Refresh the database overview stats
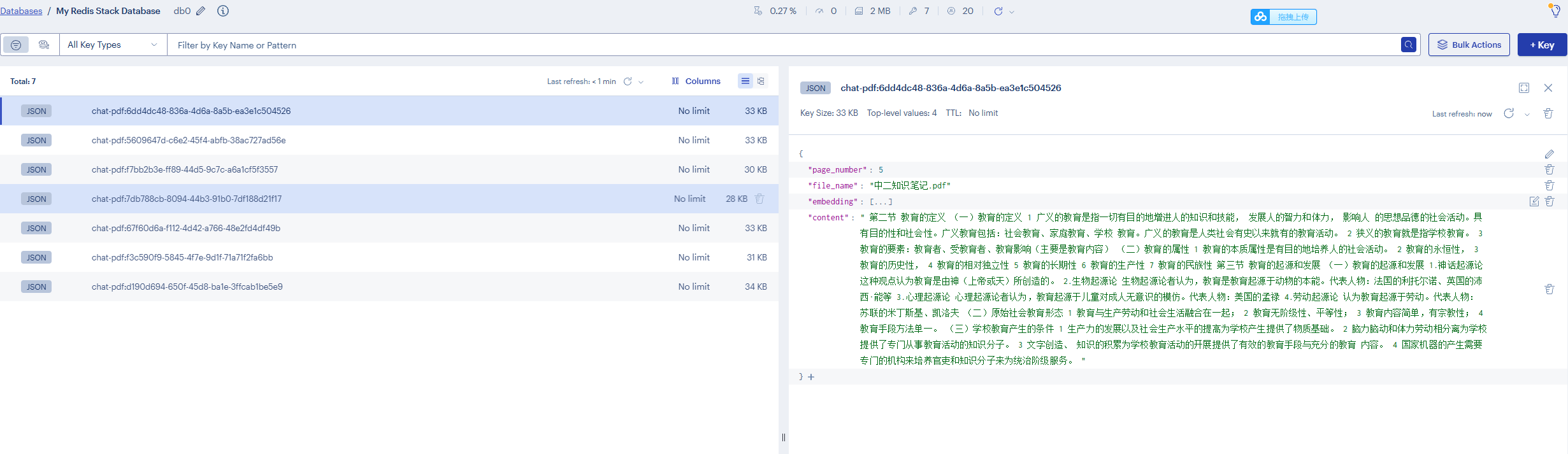 click(x=998, y=11)
